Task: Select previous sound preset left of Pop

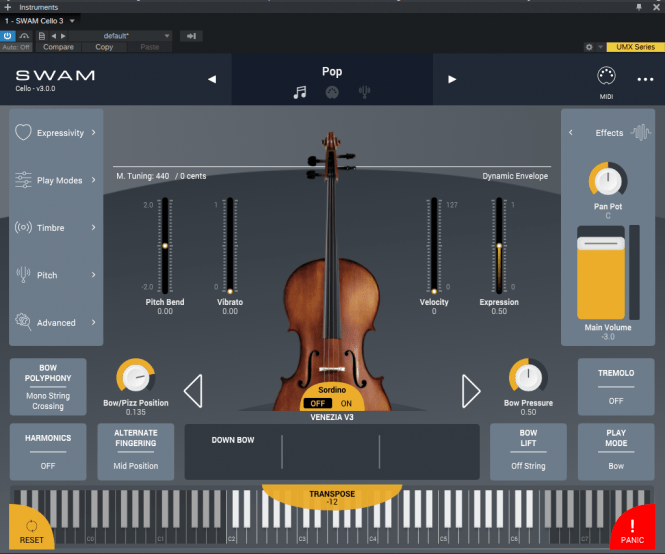Action: (212, 79)
